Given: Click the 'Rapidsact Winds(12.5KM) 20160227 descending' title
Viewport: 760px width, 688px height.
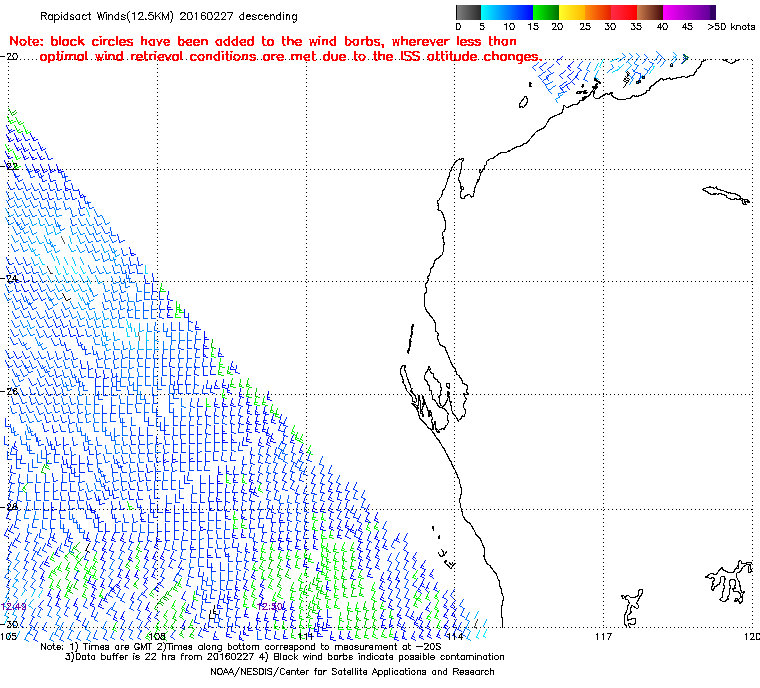Looking at the screenshot, I should click(x=169, y=16).
